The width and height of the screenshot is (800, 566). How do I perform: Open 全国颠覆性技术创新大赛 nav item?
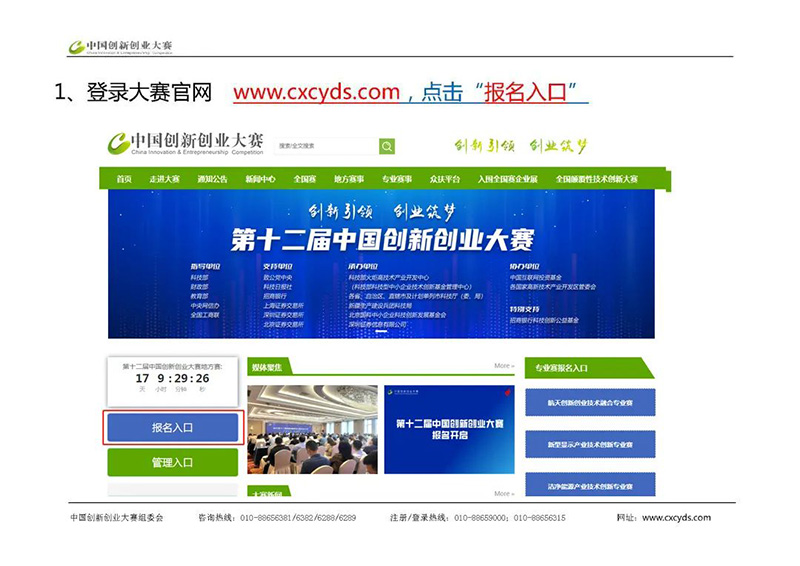tap(596, 179)
